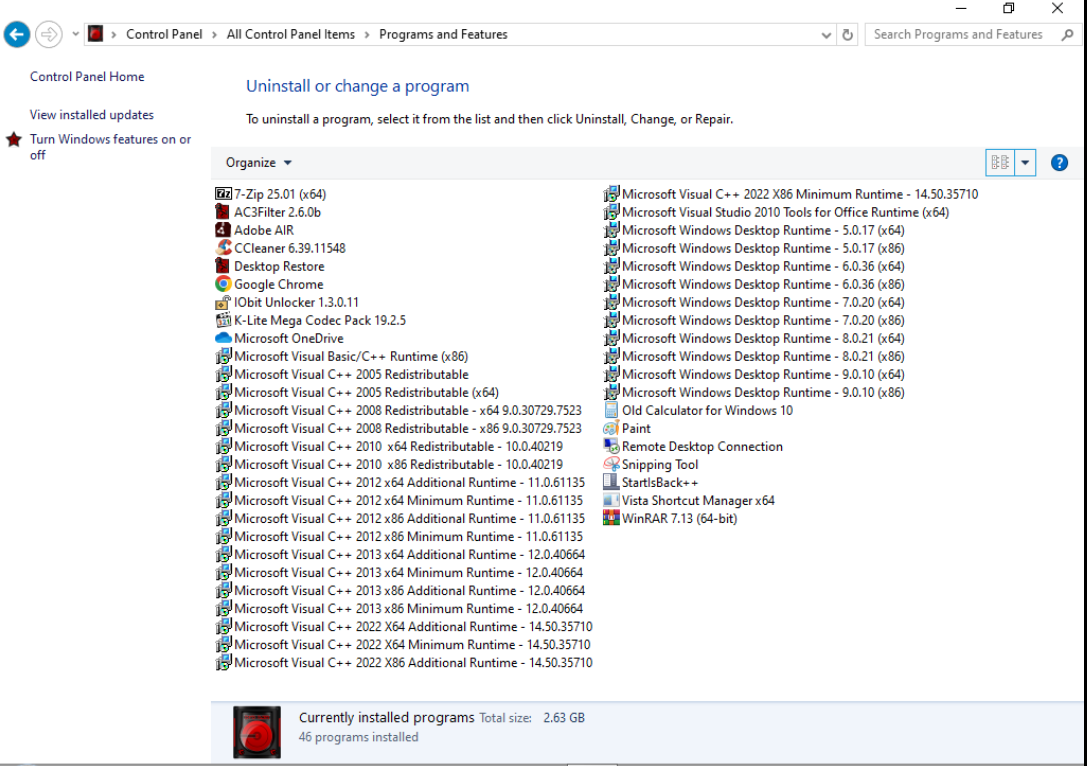Click the Old Calculator for Windows 10 icon
Screen dimensions: 1087x766
coord(611,410)
